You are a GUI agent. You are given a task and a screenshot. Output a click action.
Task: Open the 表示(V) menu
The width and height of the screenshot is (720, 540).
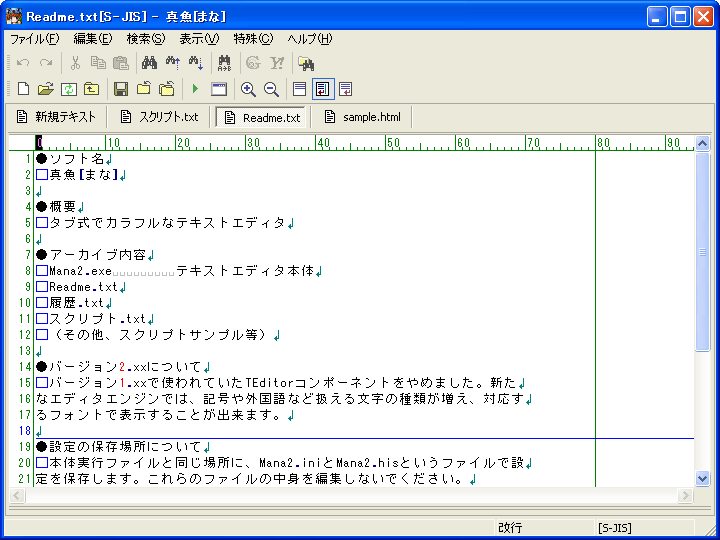pyautogui.click(x=199, y=39)
